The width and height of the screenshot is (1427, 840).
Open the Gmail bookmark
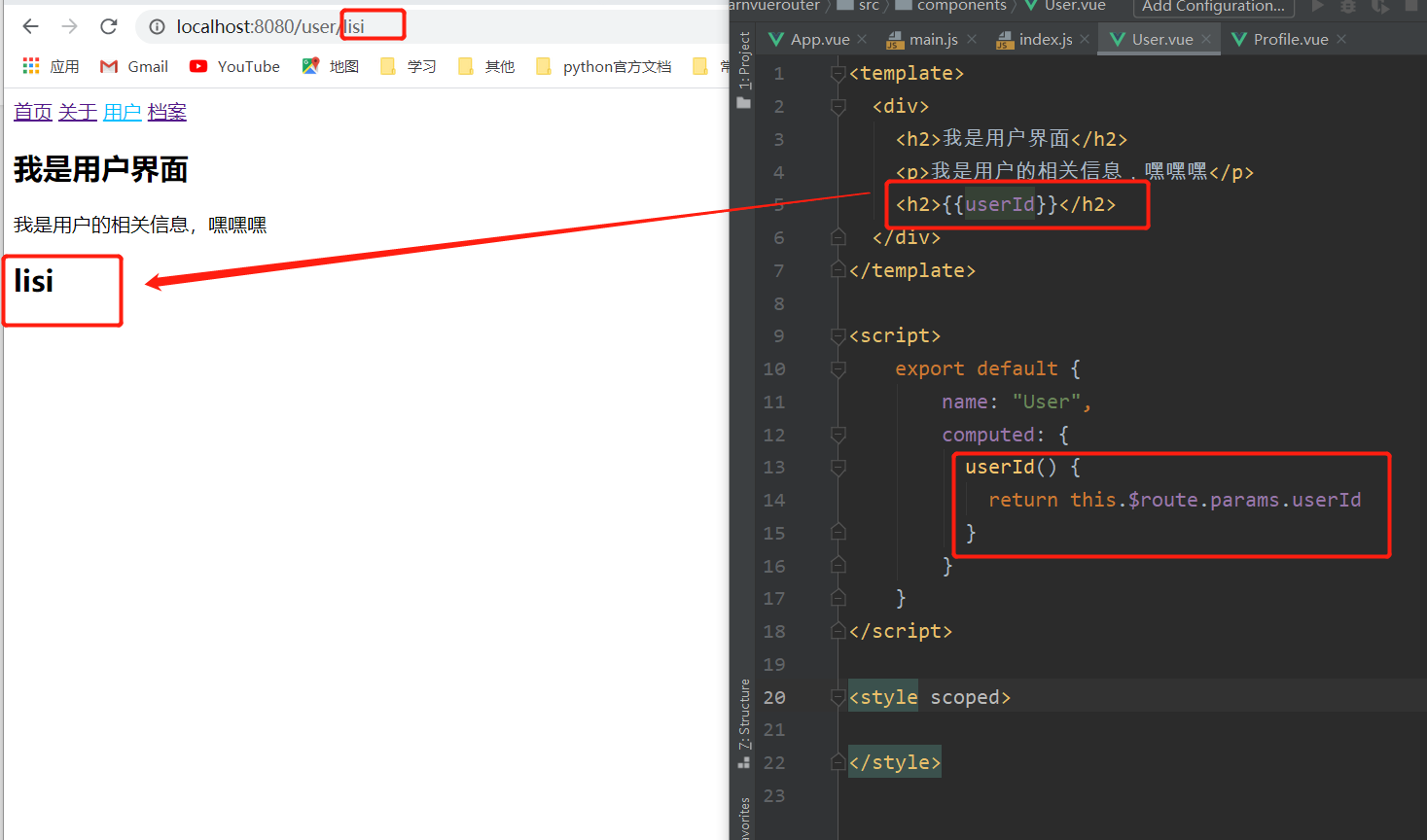pyautogui.click(x=134, y=66)
